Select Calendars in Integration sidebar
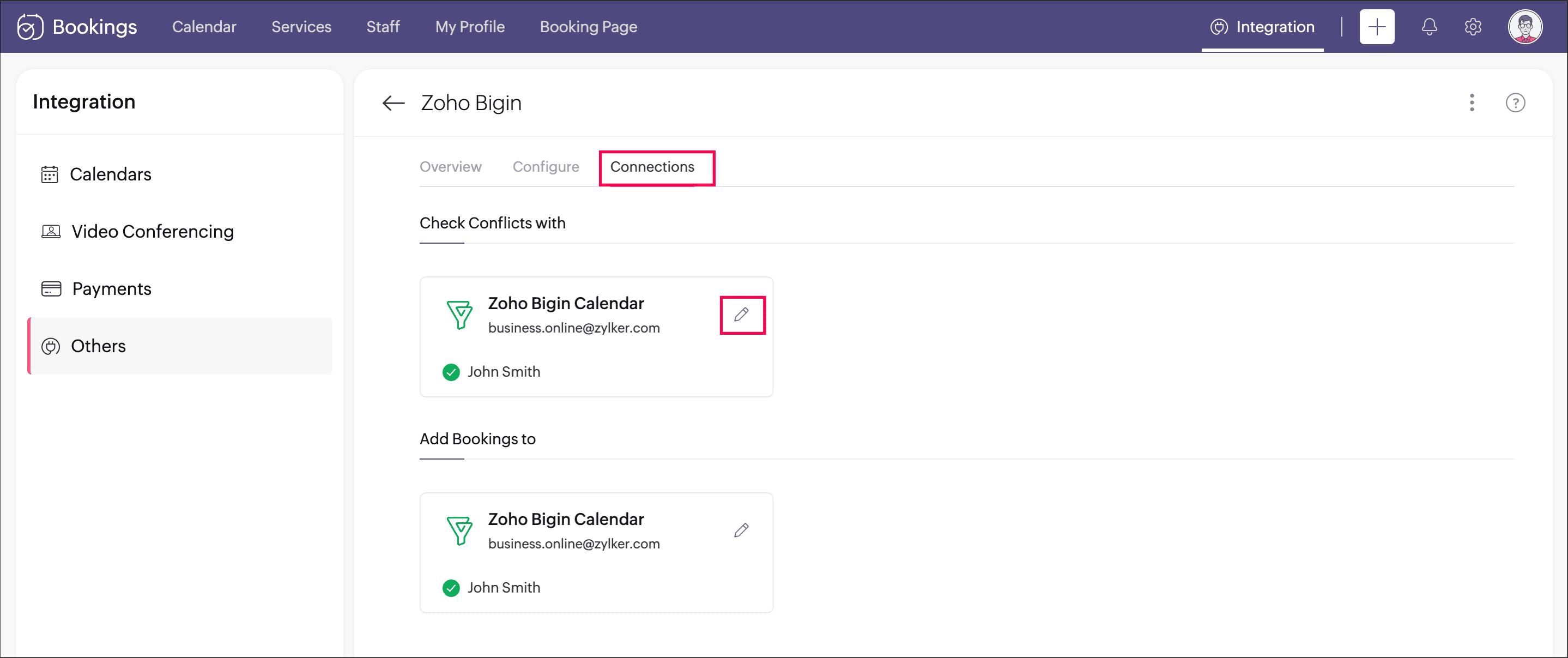The image size is (1568, 658). (x=110, y=174)
